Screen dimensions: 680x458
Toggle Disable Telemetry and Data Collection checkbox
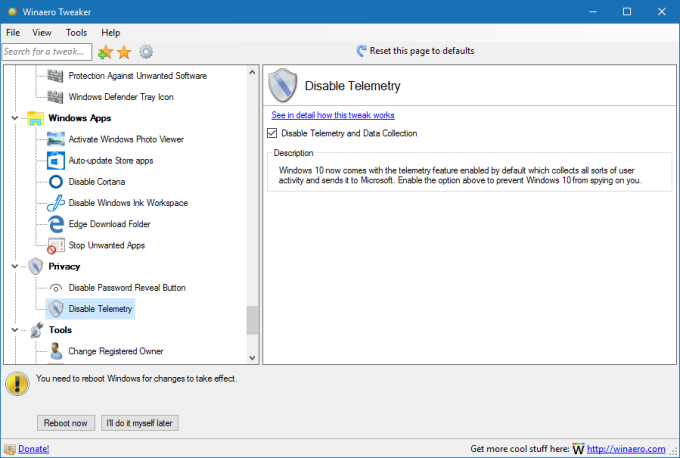point(272,133)
